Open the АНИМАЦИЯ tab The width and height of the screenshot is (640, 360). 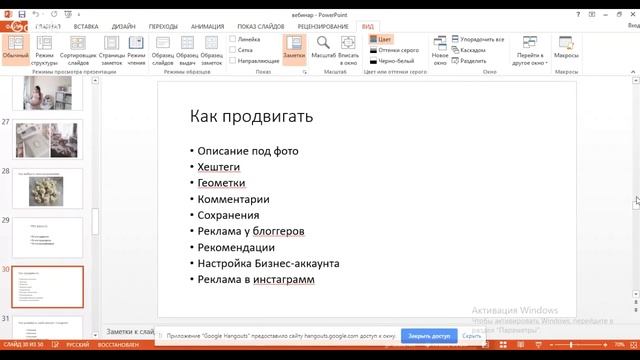(207, 27)
